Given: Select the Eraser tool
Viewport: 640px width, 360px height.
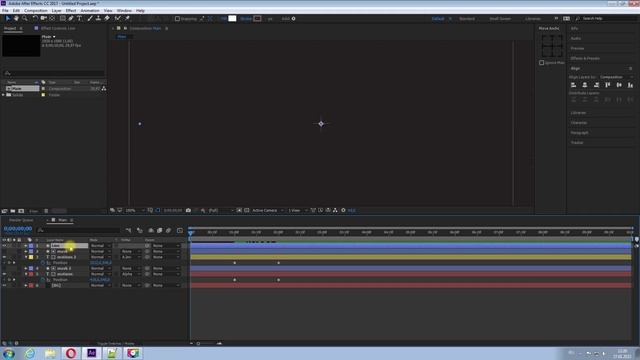Looking at the screenshot, I should (107, 18).
